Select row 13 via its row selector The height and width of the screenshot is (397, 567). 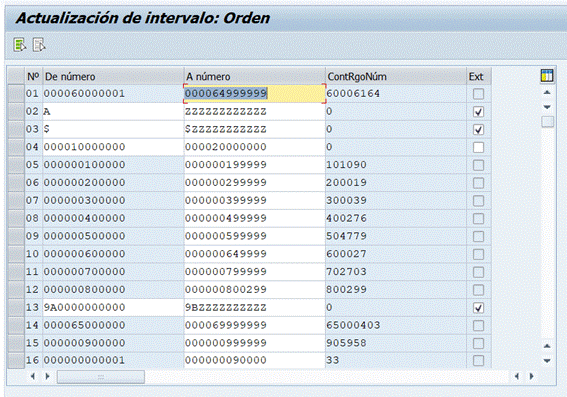coord(16,308)
